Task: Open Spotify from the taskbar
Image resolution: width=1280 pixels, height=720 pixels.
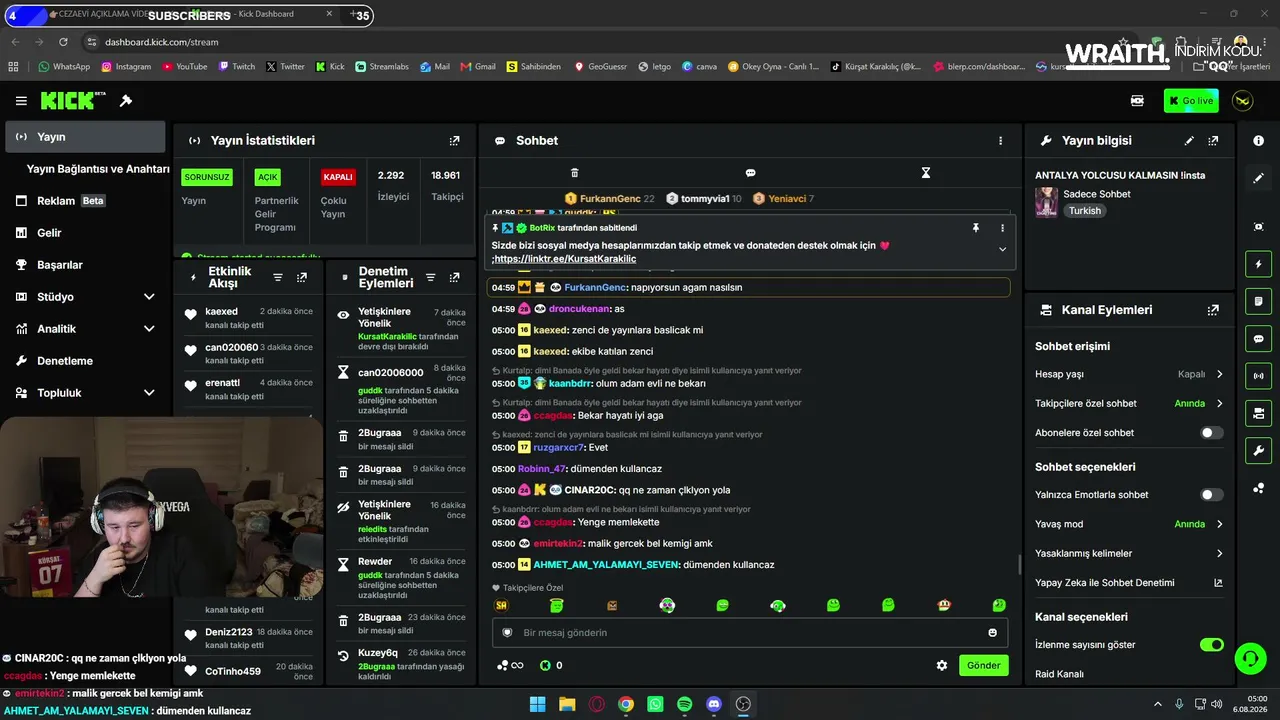Action: 684,704
